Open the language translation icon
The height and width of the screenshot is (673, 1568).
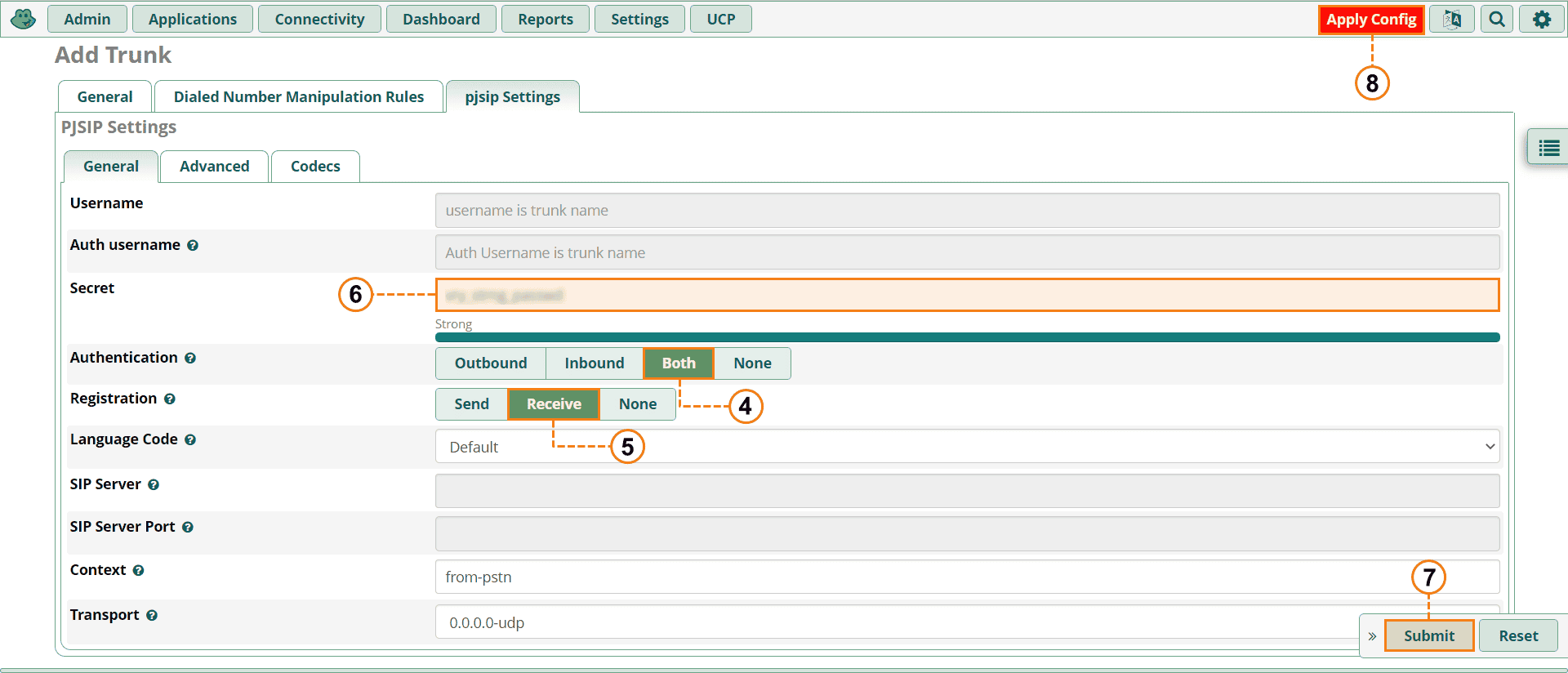pyautogui.click(x=1452, y=19)
